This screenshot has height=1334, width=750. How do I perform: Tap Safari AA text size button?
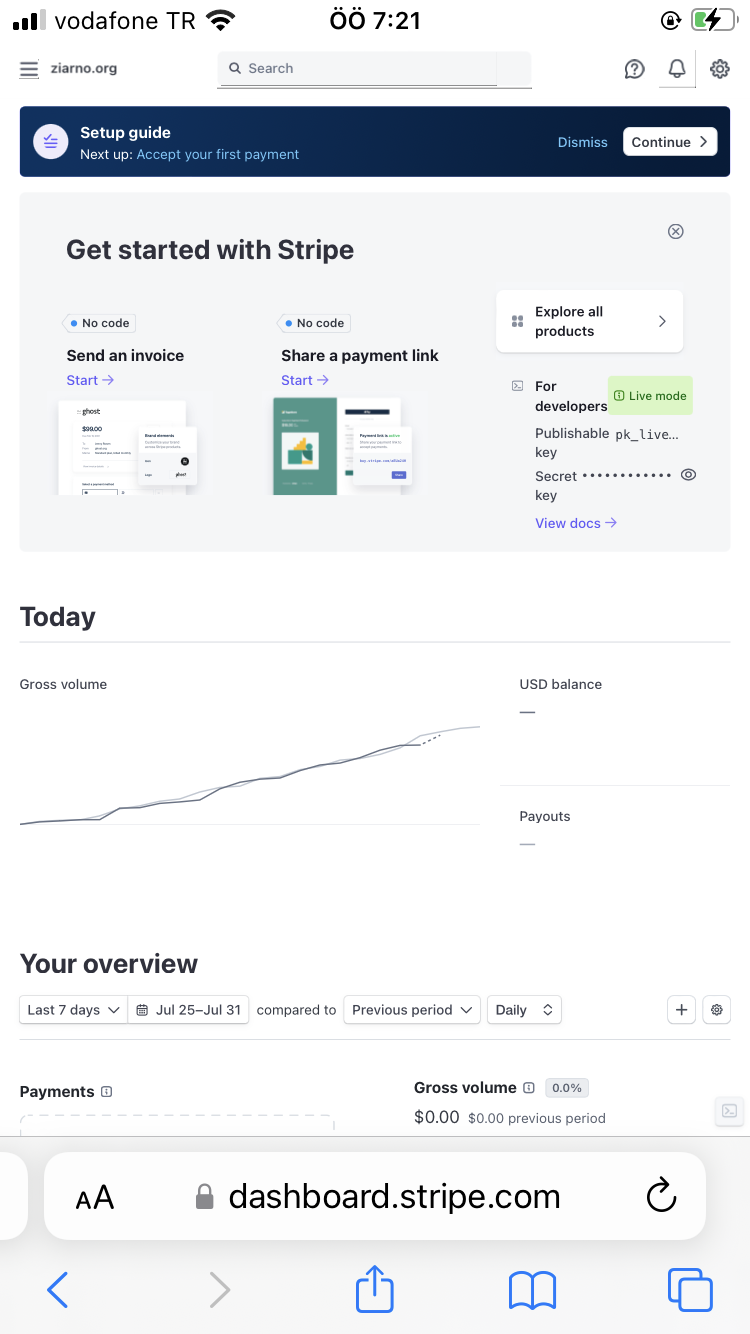[95, 1197]
